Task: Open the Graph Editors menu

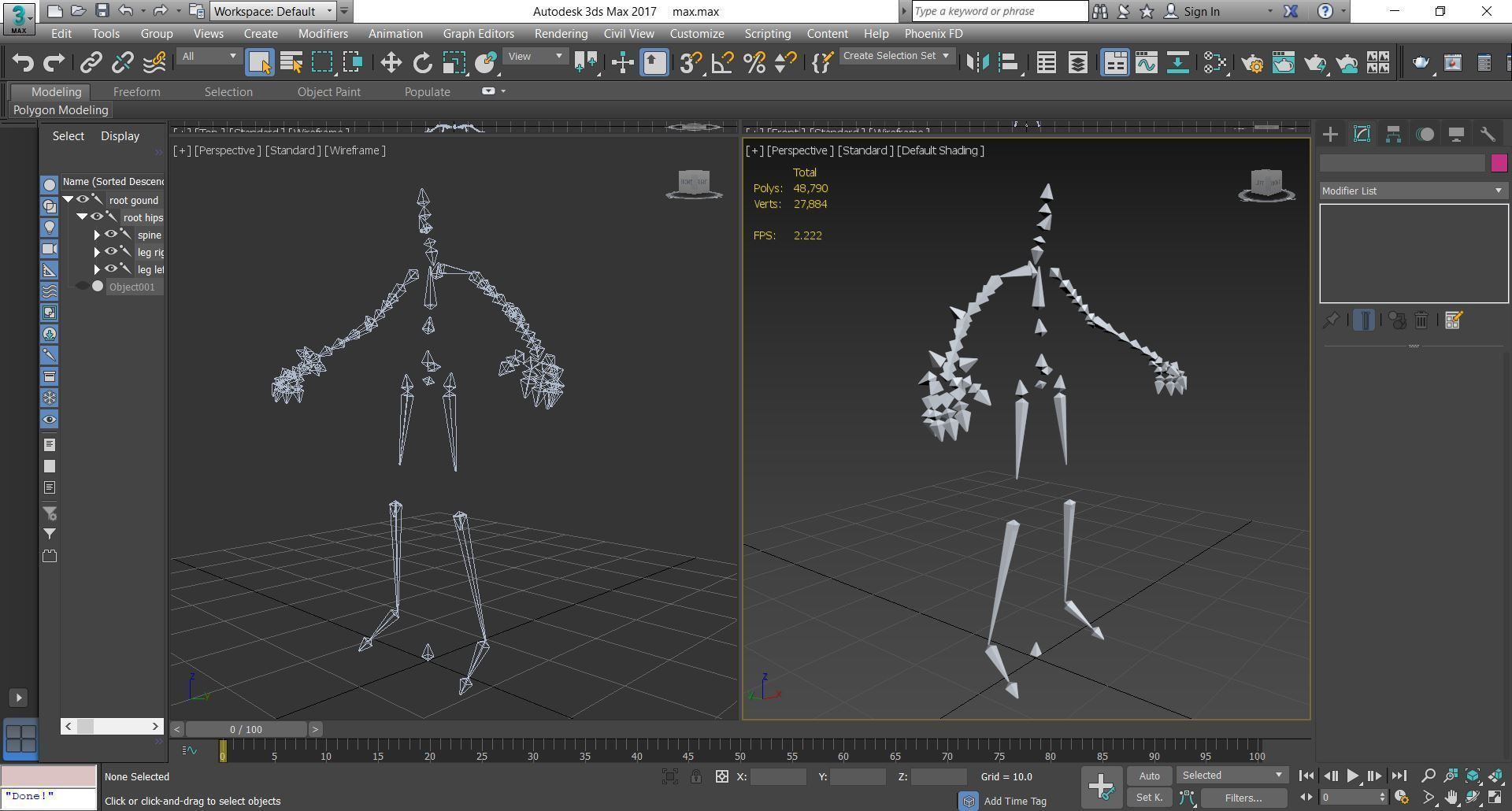Action: [478, 34]
